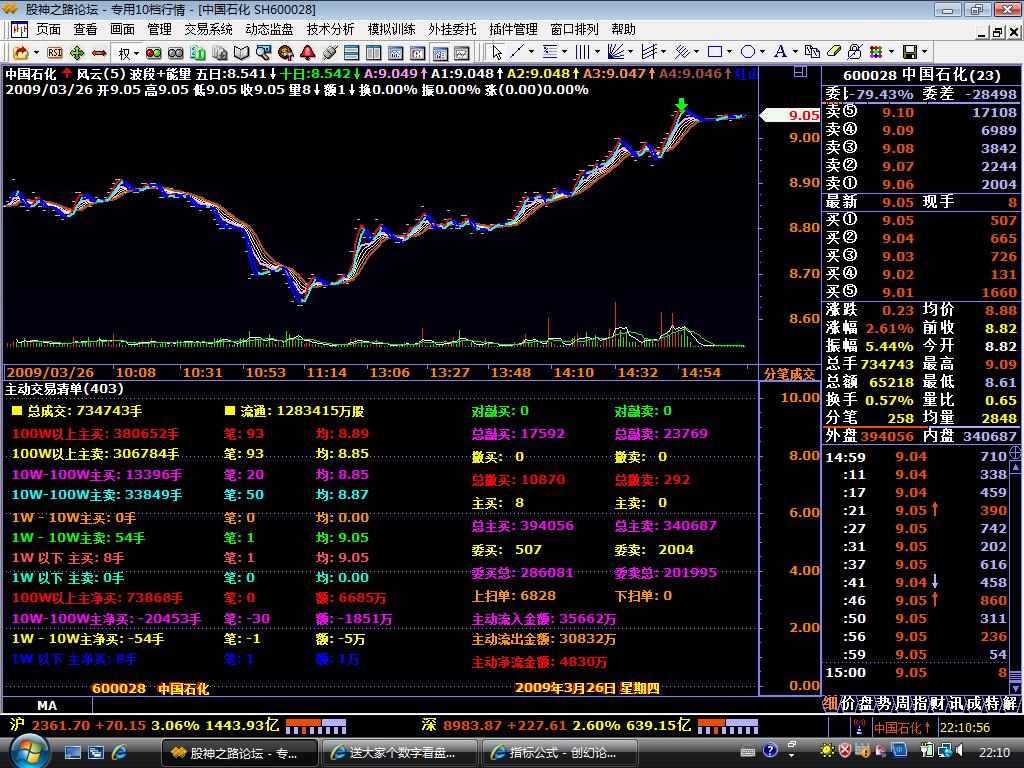Click the green four-way arrow icon
Viewport: 1024px width, 768px height.
(77, 52)
